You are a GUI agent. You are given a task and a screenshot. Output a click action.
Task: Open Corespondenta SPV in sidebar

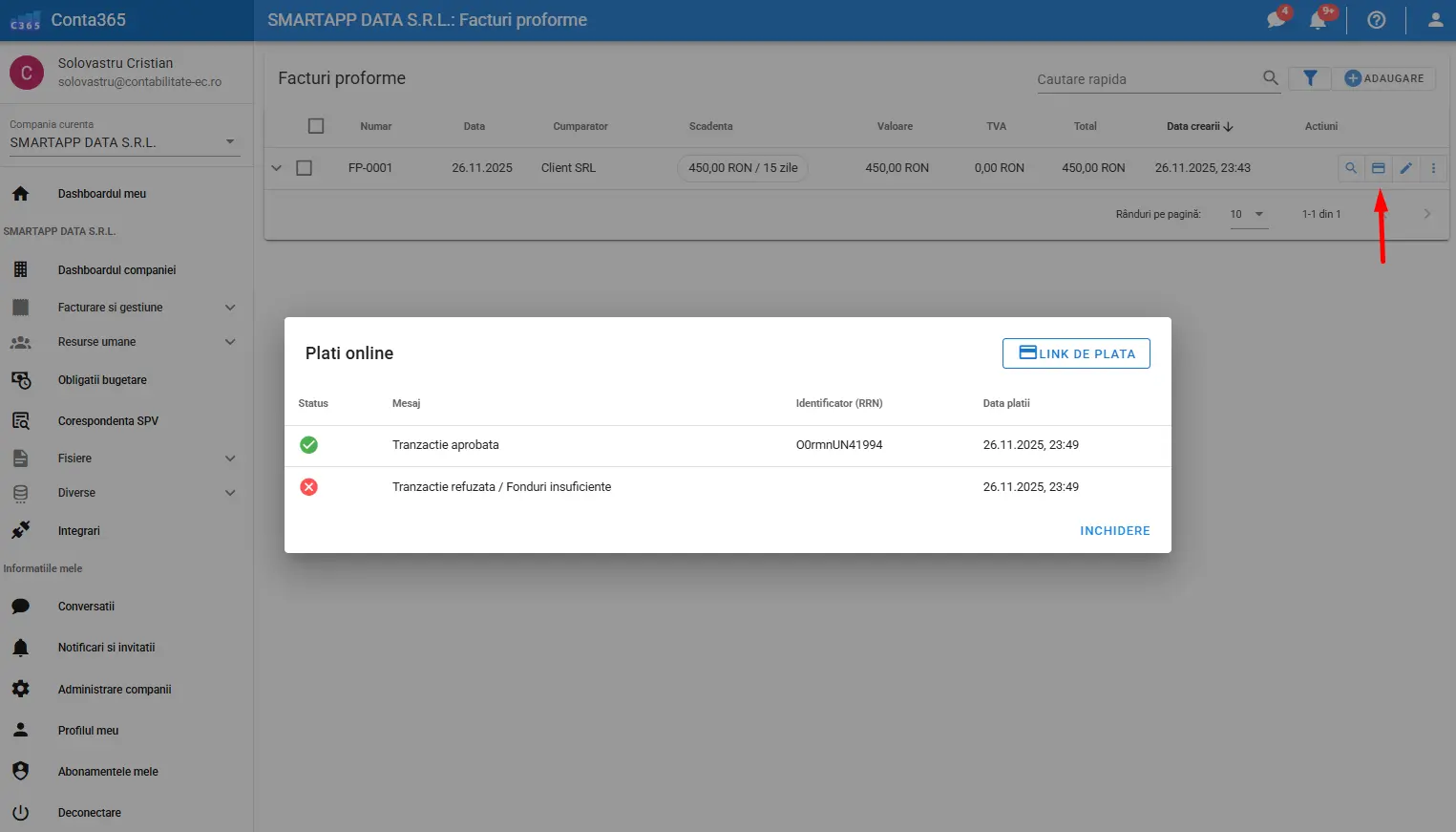[108, 421]
